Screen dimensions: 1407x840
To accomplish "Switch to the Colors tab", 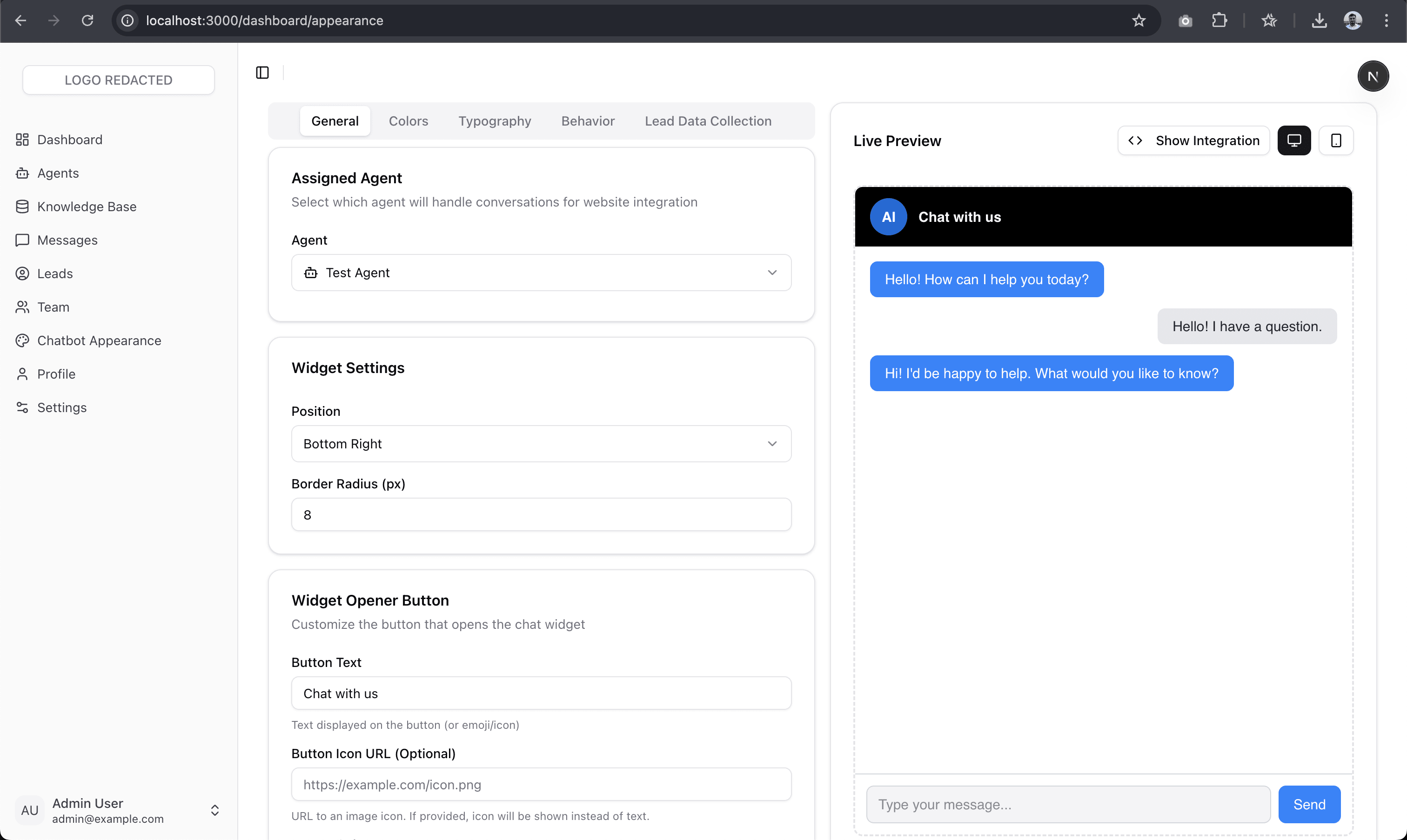I will (x=408, y=120).
